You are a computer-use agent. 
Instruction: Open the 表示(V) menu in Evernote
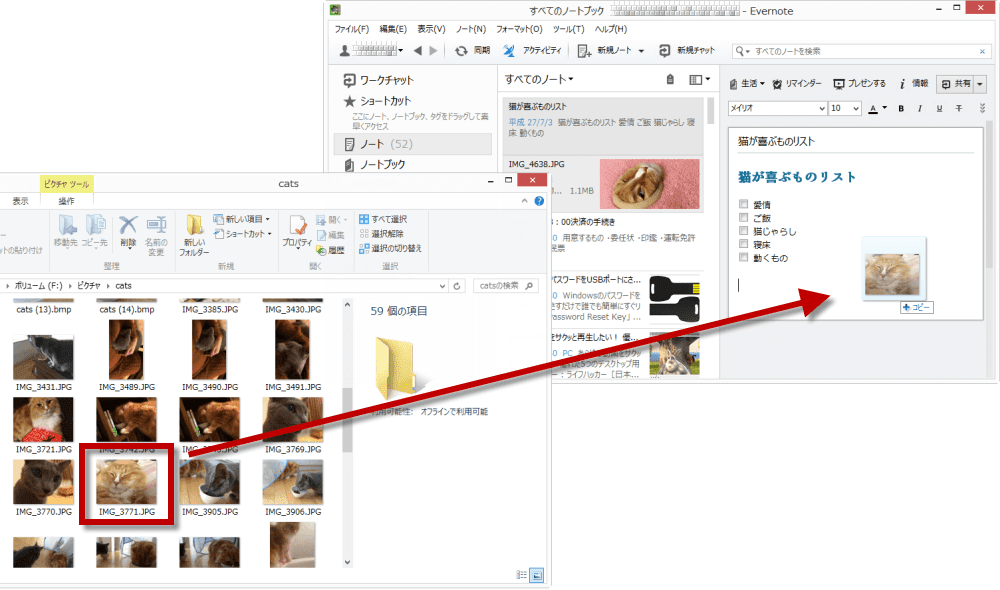coord(431,29)
